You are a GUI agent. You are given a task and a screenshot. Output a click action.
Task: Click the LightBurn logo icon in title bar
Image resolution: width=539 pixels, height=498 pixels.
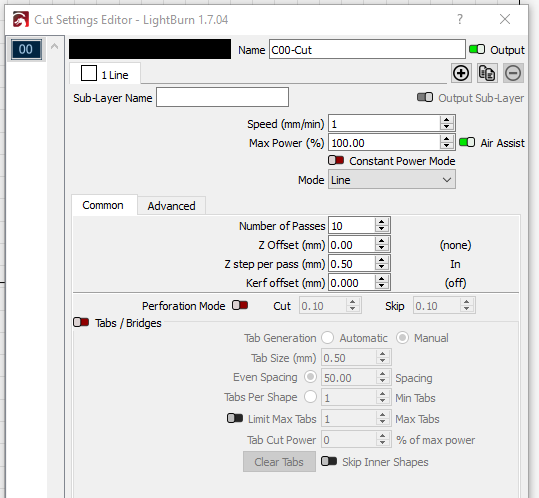[x=21, y=20]
